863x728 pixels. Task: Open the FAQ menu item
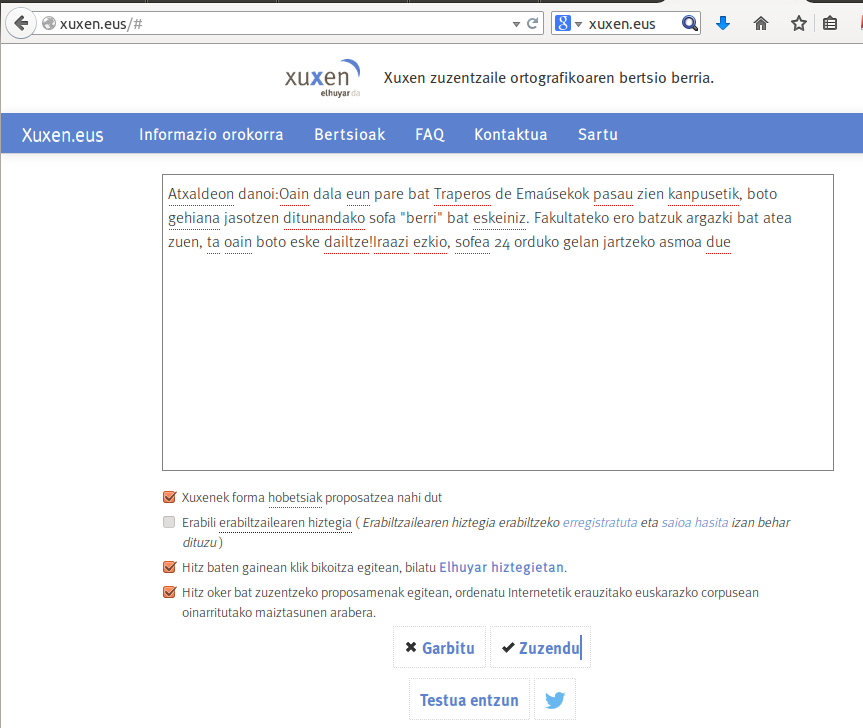pyautogui.click(x=430, y=134)
